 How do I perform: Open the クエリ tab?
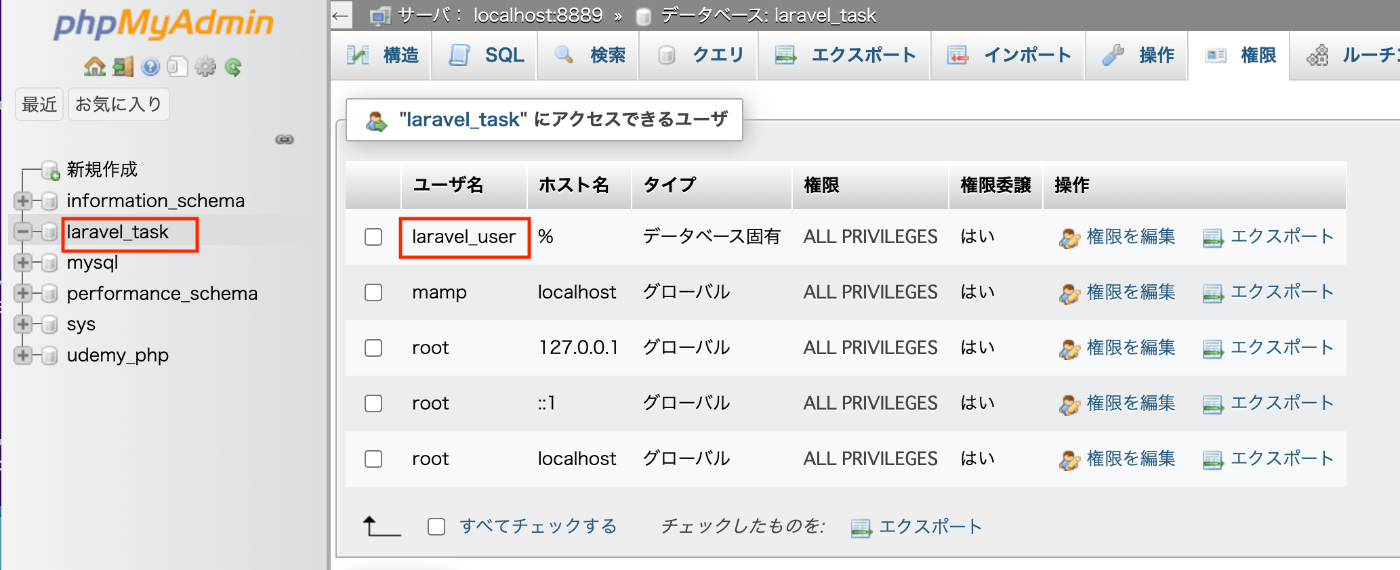tap(700, 55)
